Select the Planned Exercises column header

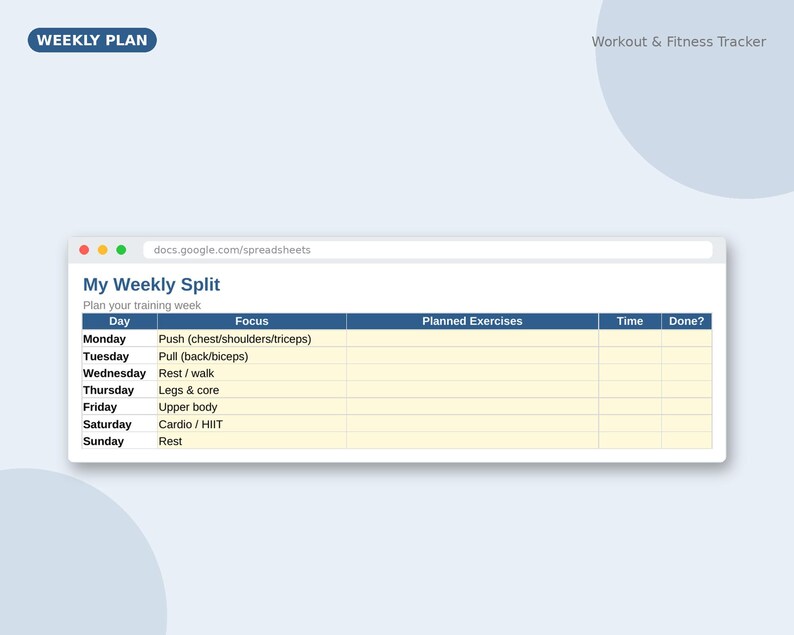(x=472, y=321)
